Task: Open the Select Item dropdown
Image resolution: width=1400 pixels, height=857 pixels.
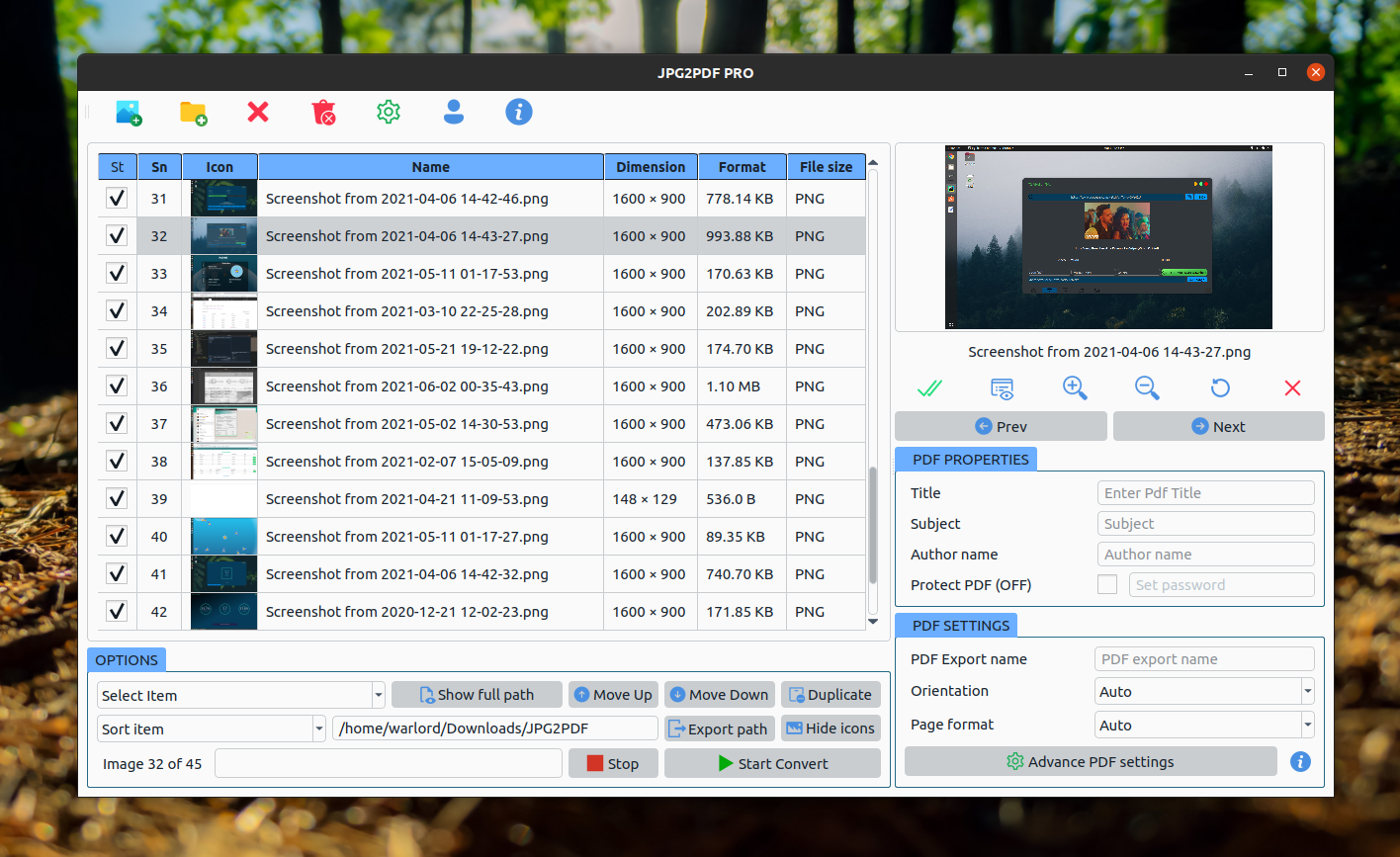Action: pyautogui.click(x=241, y=695)
